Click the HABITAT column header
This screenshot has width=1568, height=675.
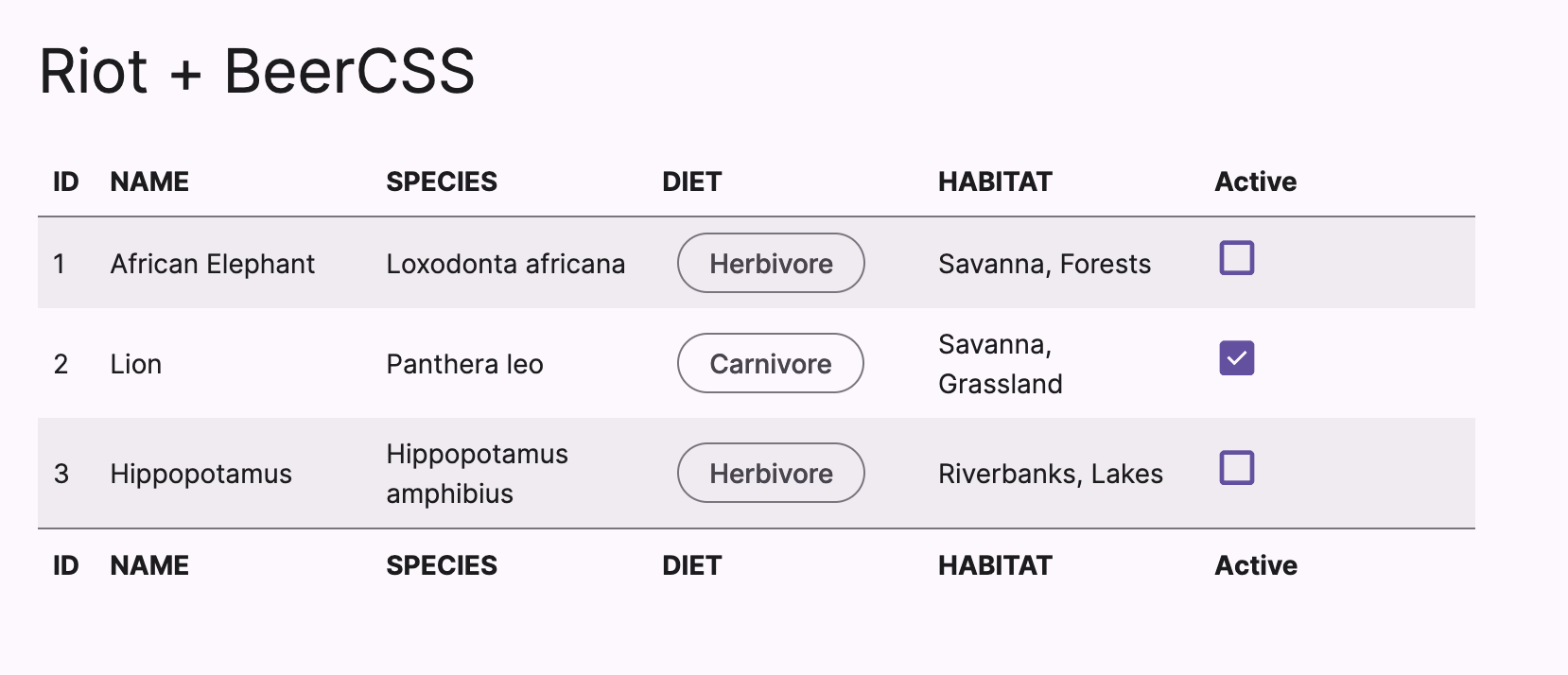point(995,181)
